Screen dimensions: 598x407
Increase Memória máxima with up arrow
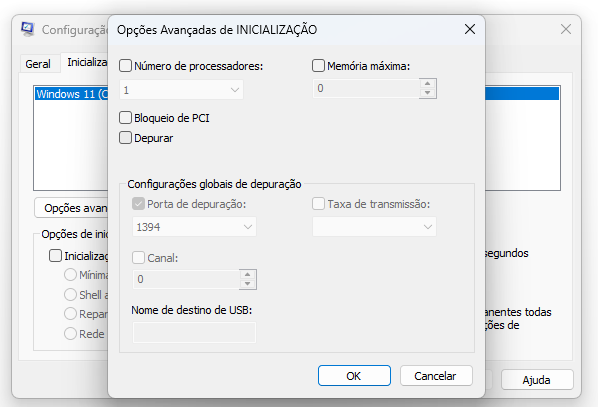point(428,84)
